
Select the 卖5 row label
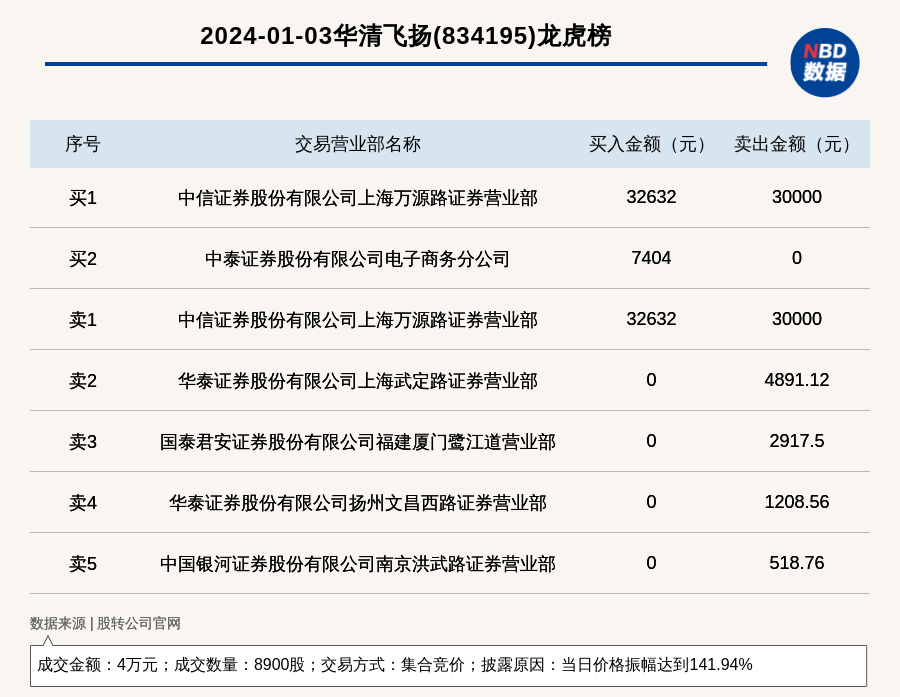coord(83,564)
